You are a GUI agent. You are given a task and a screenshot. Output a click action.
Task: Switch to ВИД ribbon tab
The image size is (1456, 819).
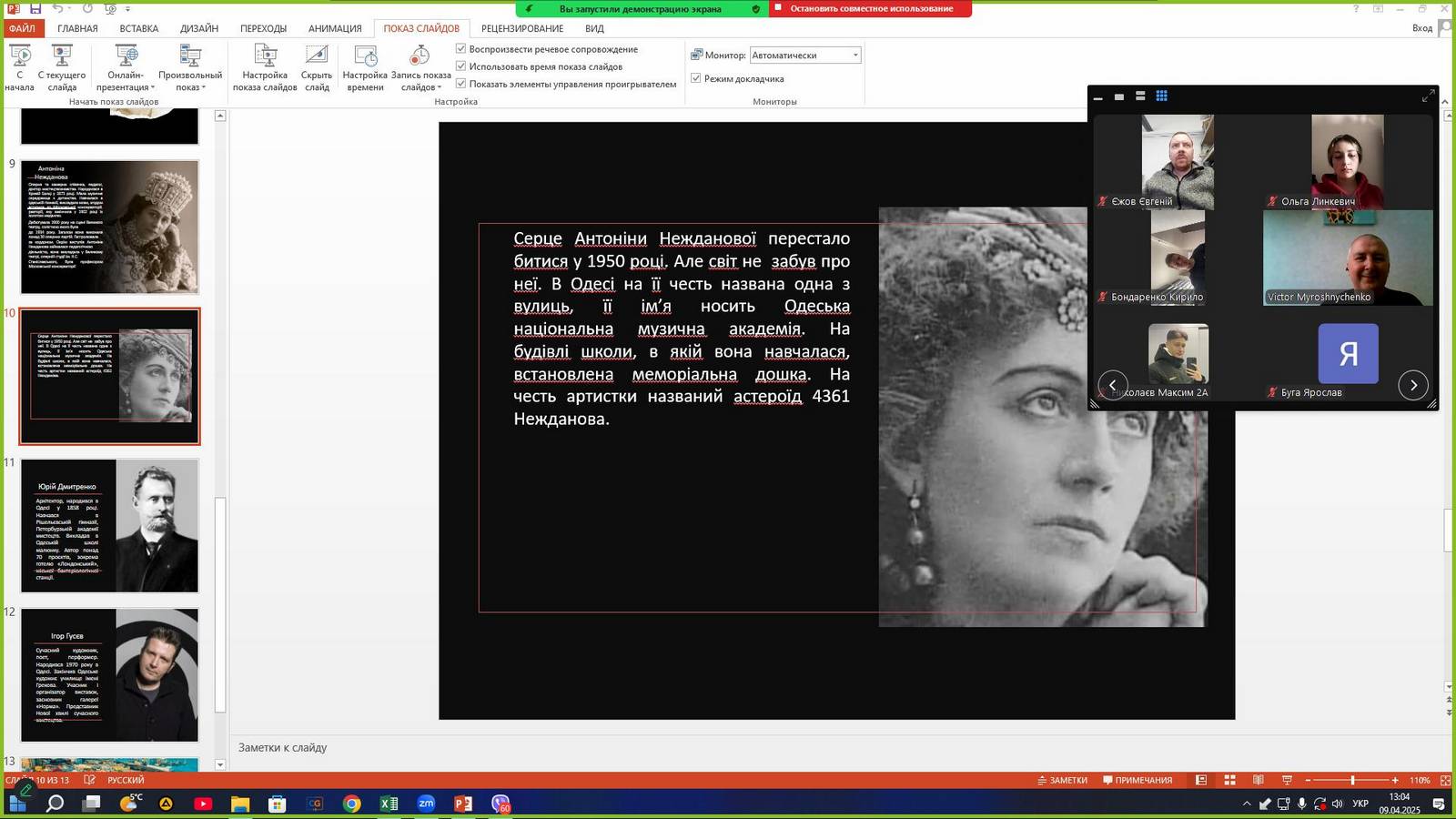(x=594, y=28)
